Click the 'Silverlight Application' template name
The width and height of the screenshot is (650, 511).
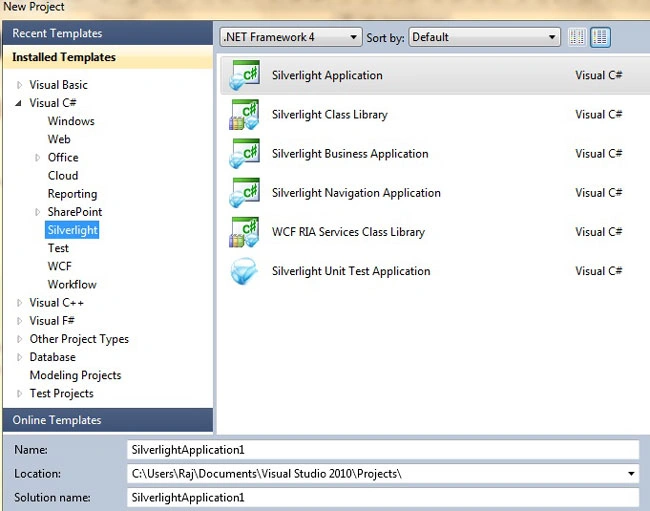[327, 75]
